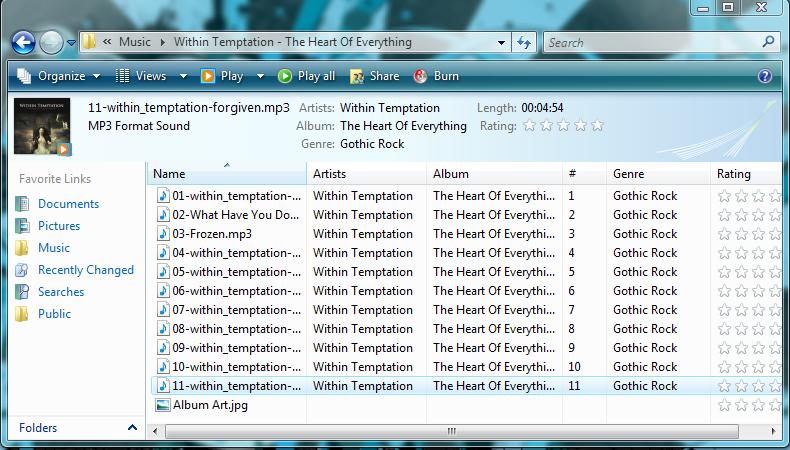Open the search magnifier icon
This screenshot has width=790, height=450.
[x=768, y=42]
